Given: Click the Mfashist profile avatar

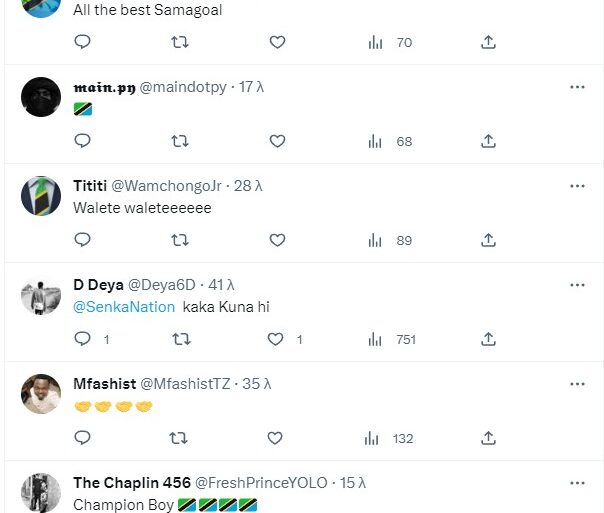Looking at the screenshot, I should (41, 394).
